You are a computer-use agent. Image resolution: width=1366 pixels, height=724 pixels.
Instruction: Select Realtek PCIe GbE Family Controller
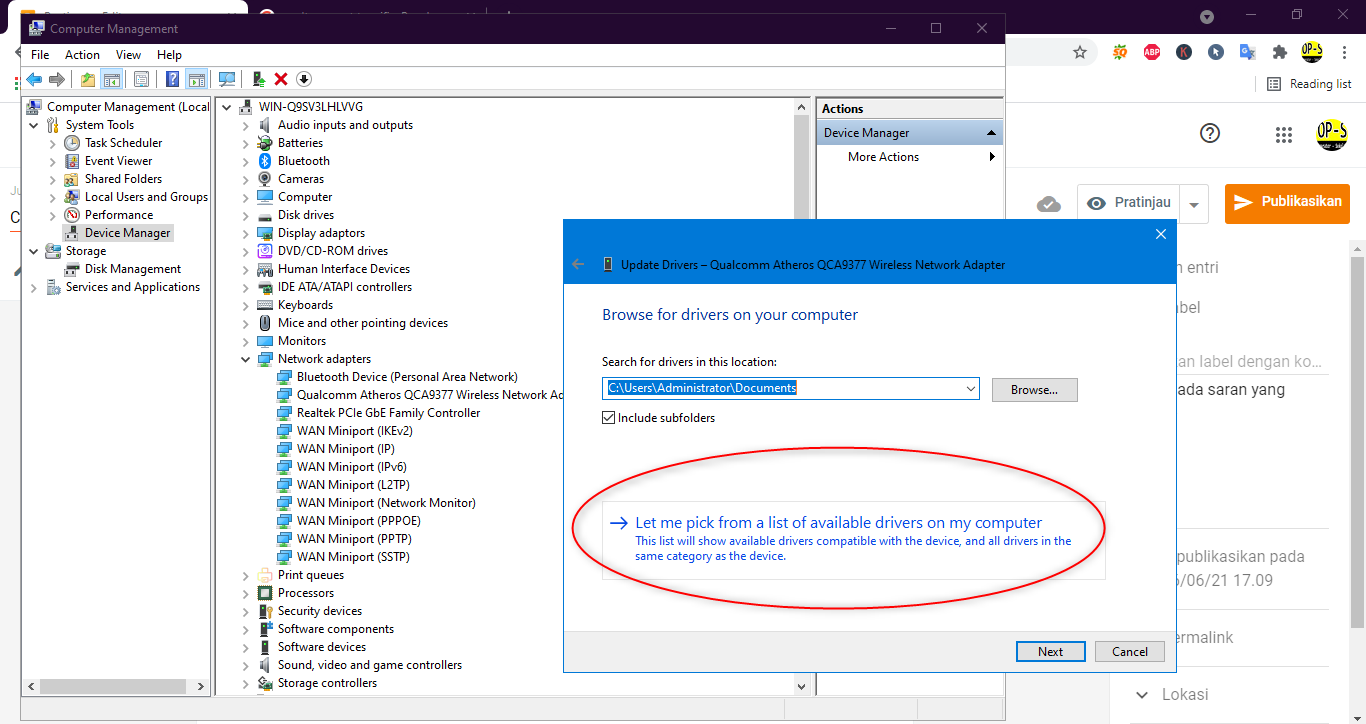coord(379,413)
